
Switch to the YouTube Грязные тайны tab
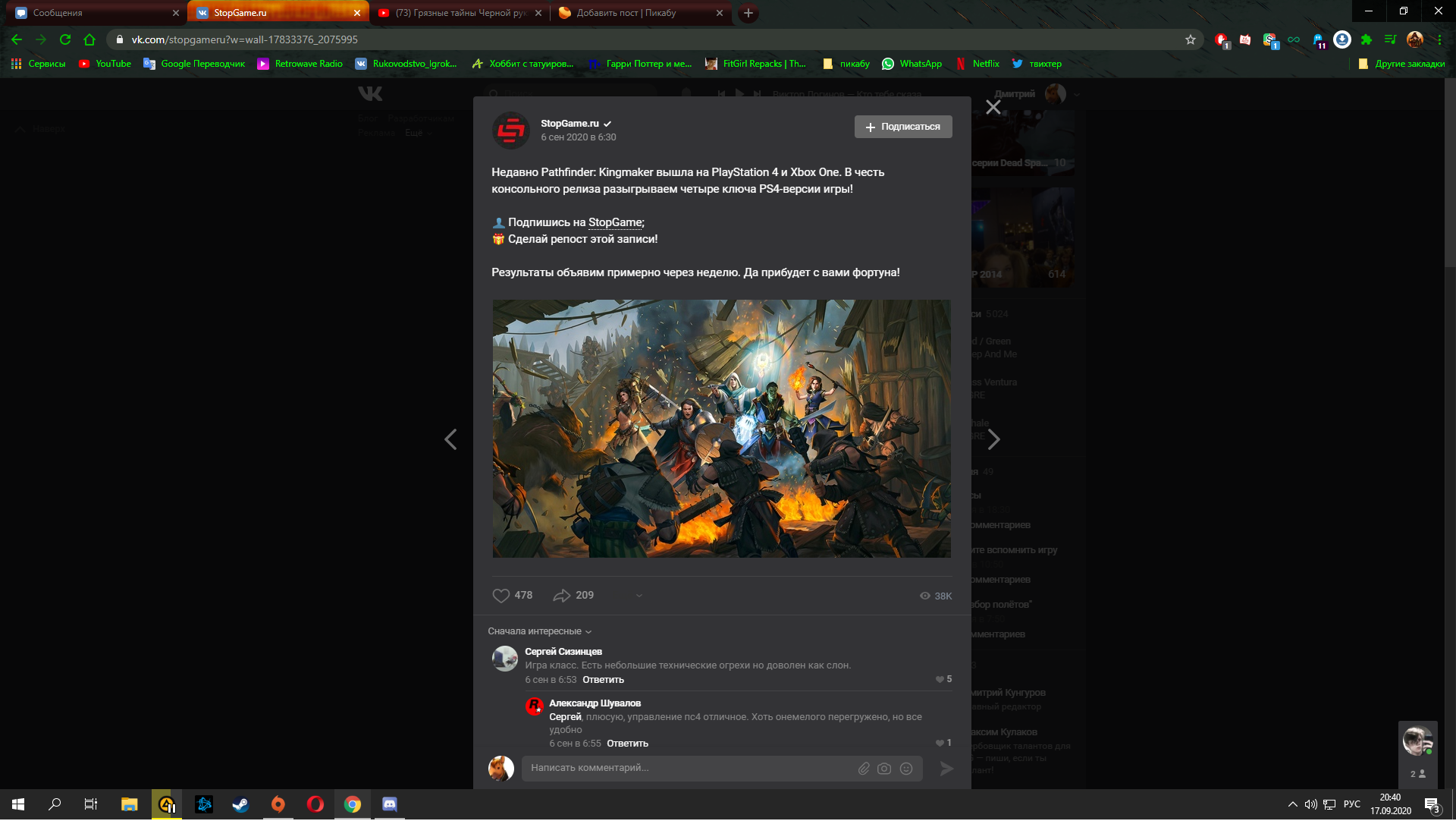point(460,13)
